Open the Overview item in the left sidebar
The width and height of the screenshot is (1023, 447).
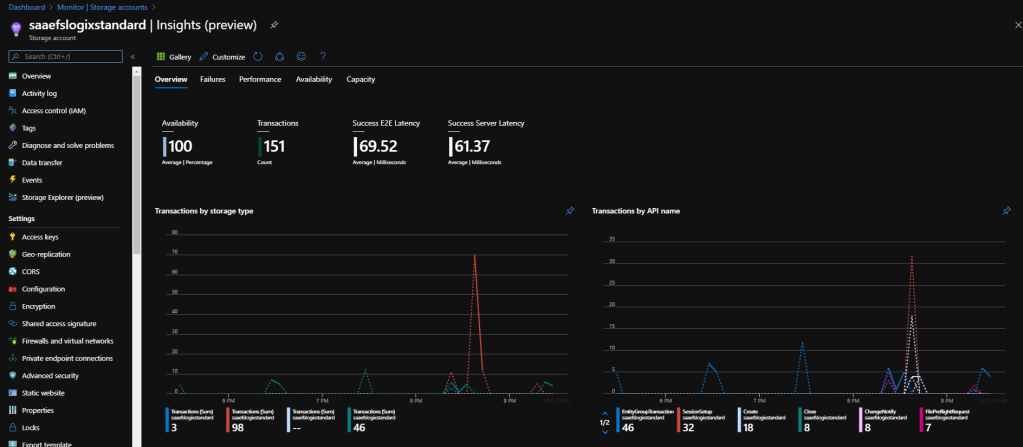[x=36, y=76]
